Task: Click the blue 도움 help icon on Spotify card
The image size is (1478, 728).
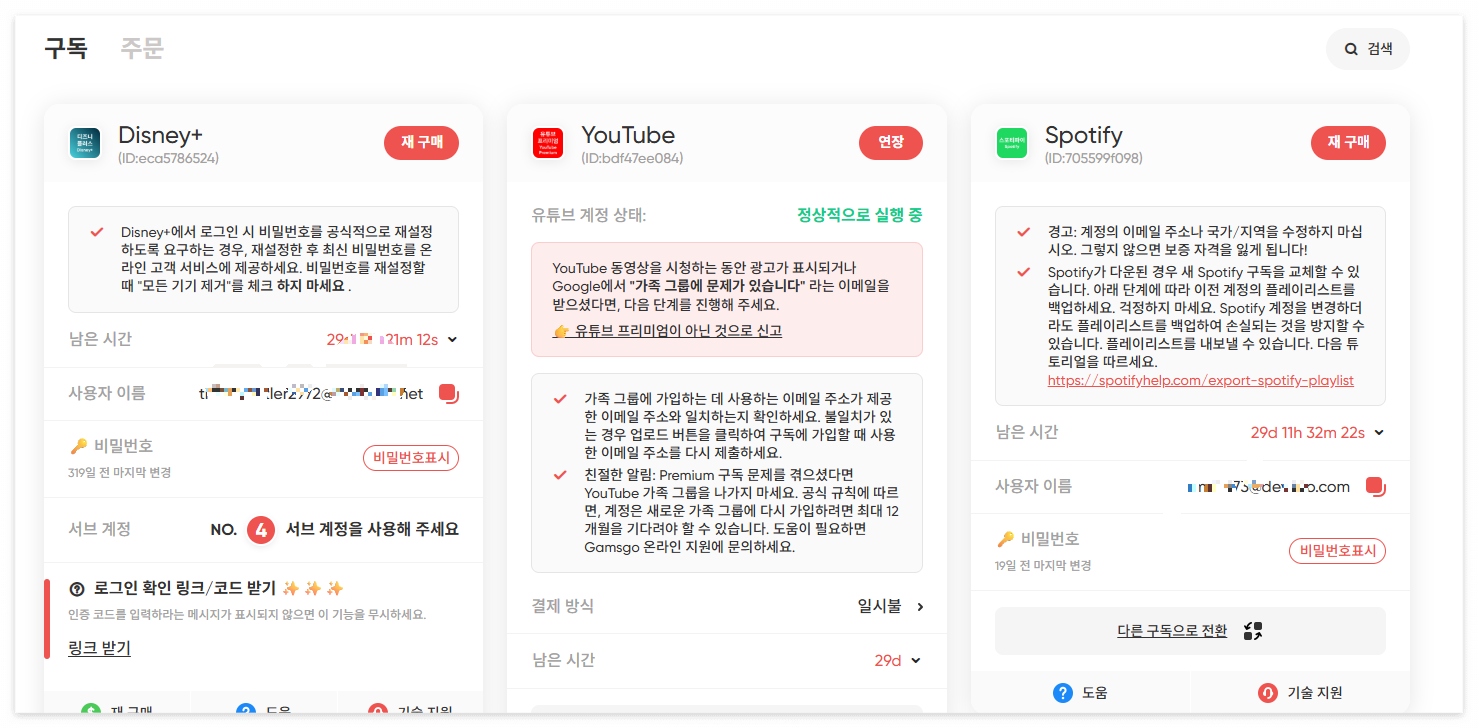Action: tap(1063, 692)
